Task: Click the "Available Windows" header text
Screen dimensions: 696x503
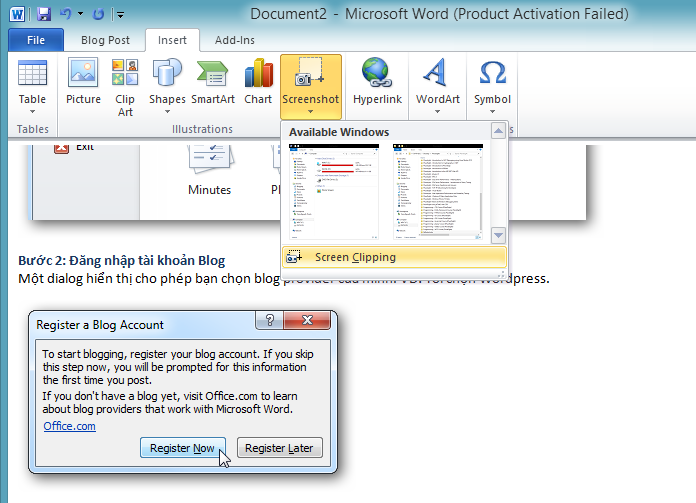Action: tap(339, 132)
